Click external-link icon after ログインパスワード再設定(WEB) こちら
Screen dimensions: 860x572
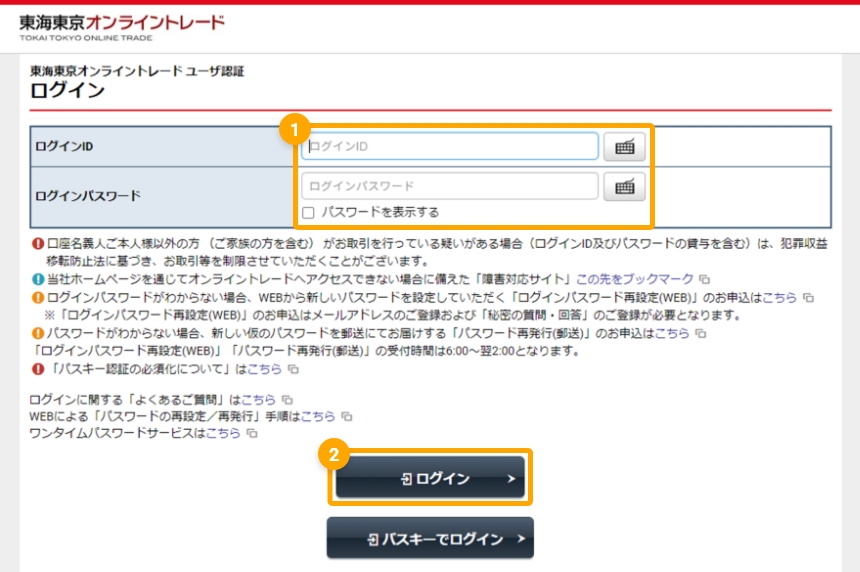click(808, 298)
